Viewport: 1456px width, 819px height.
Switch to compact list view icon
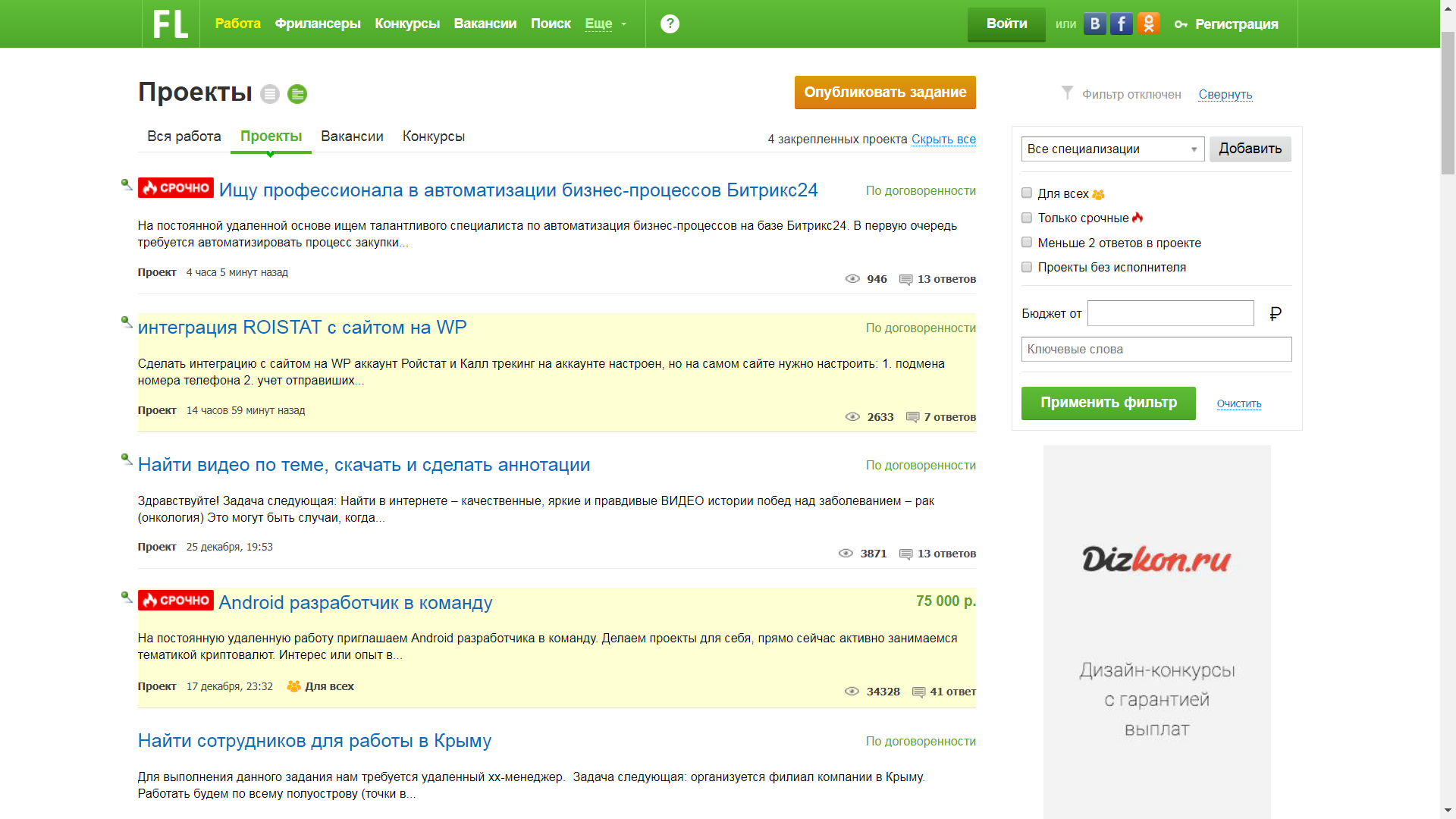click(270, 94)
